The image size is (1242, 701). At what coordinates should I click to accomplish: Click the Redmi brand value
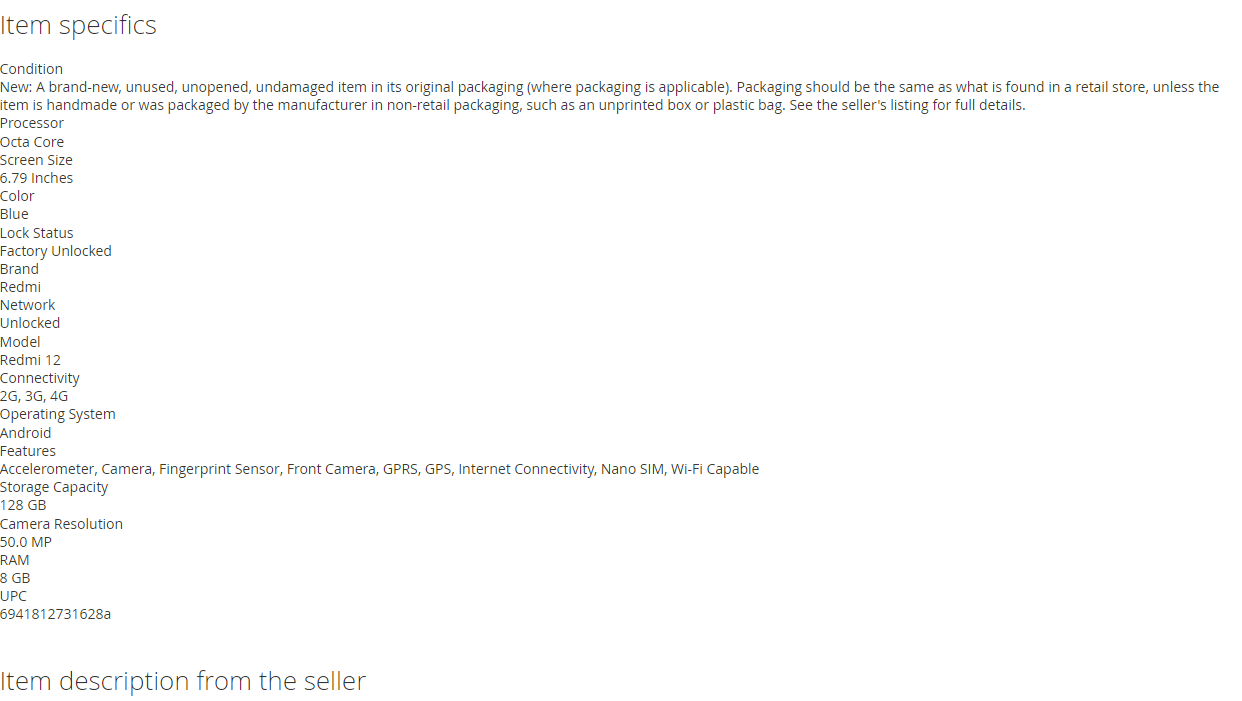(20, 287)
